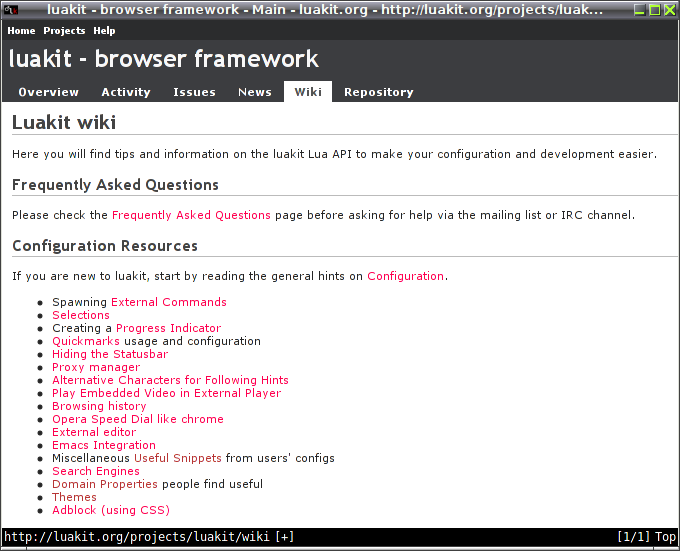
Task: Open the Proxy manager link
Action: pyautogui.click(x=96, y=367)
